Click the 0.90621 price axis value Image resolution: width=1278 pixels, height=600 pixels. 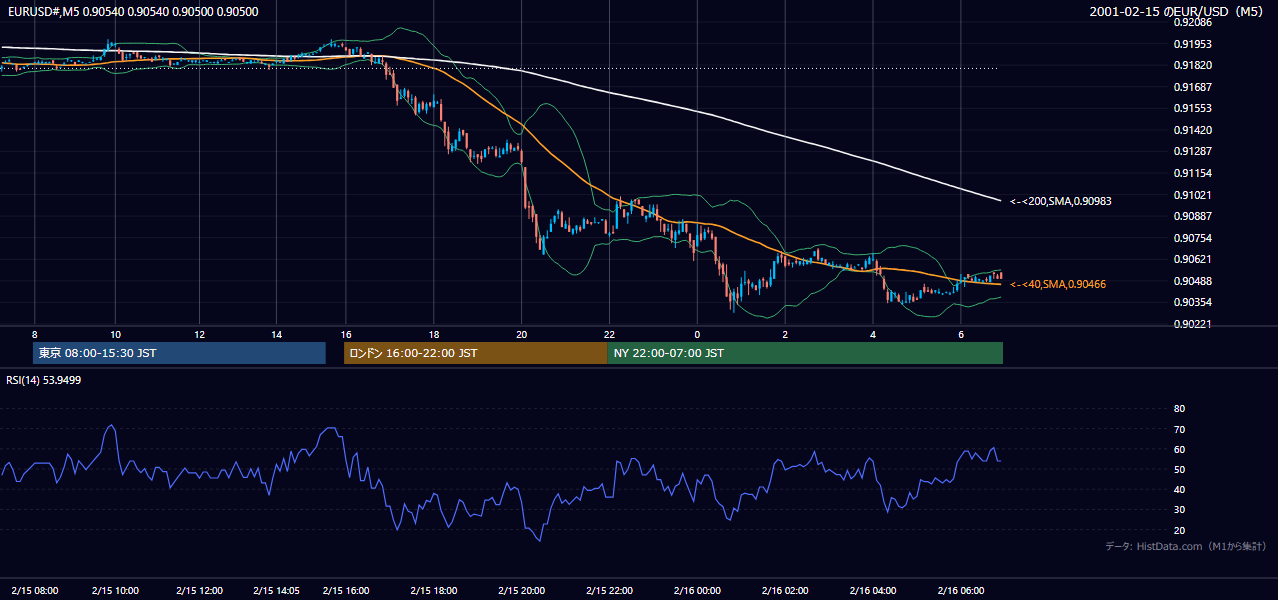(x=1192, y=259)
